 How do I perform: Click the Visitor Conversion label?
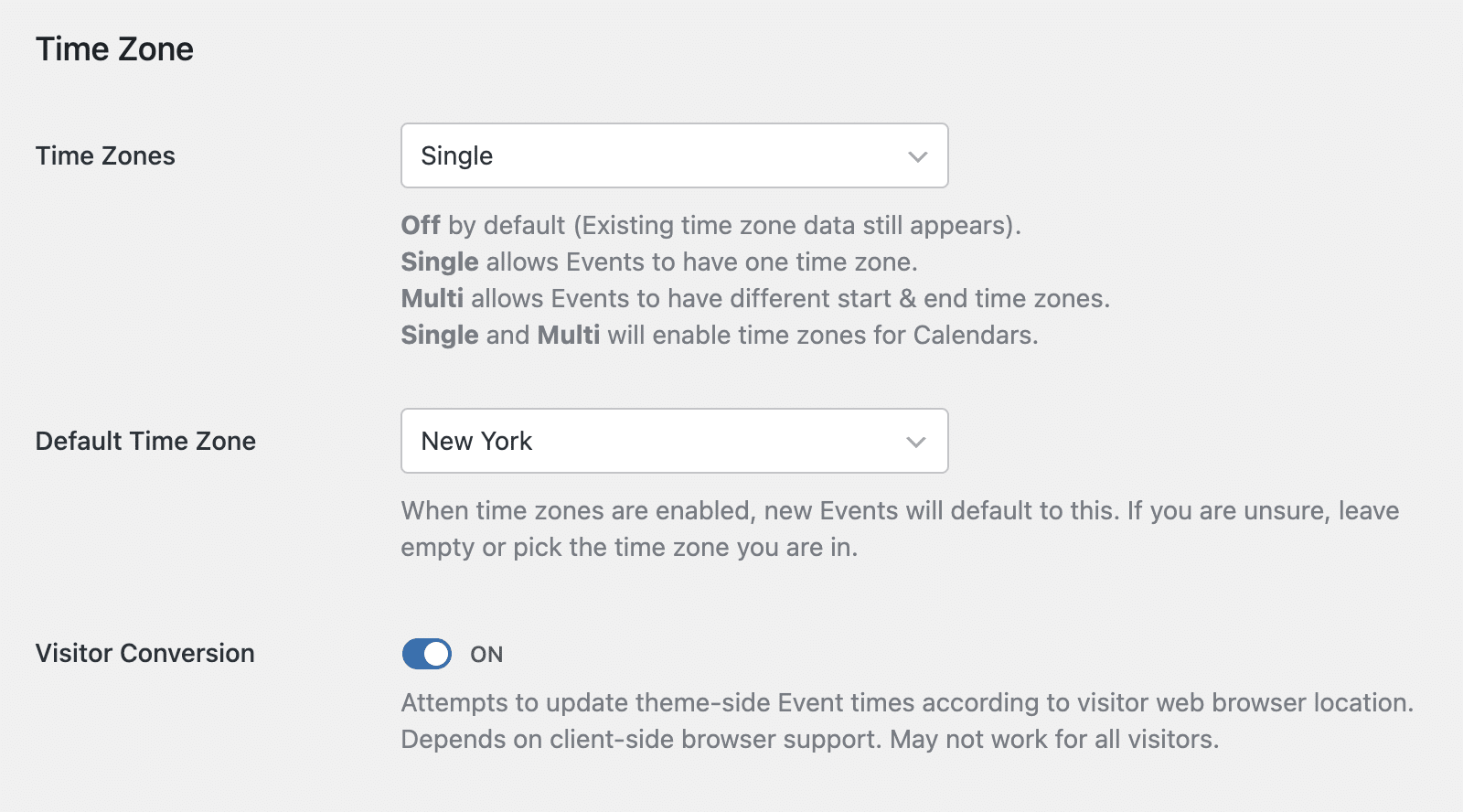point(144,653)
